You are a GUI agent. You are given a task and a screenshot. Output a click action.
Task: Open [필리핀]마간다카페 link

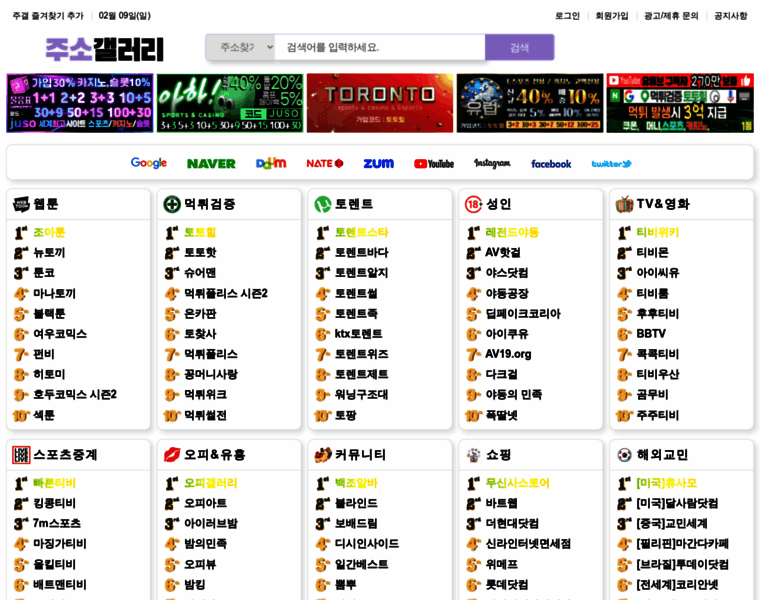(682, 544)
